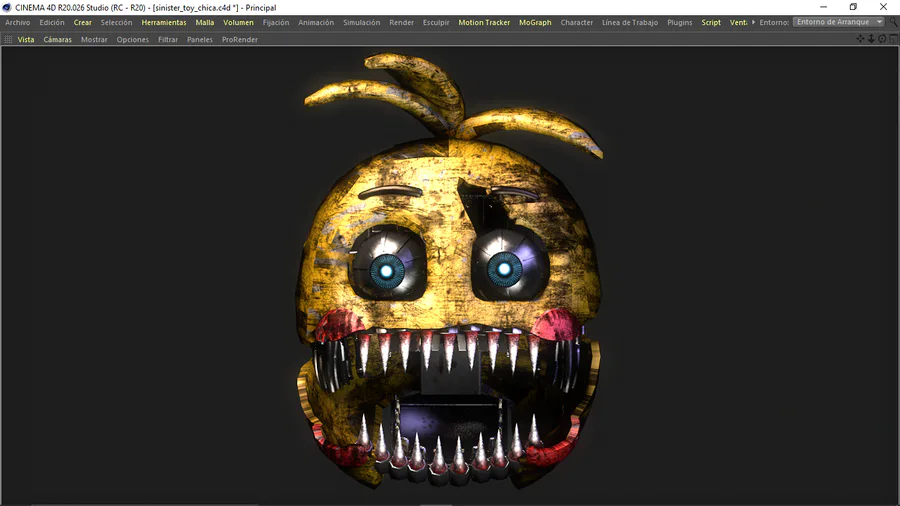Click the viewport rotate camera icon
The height and width of the screenshot is (506, 900).
pyautogui.click(x=882, y=38)
